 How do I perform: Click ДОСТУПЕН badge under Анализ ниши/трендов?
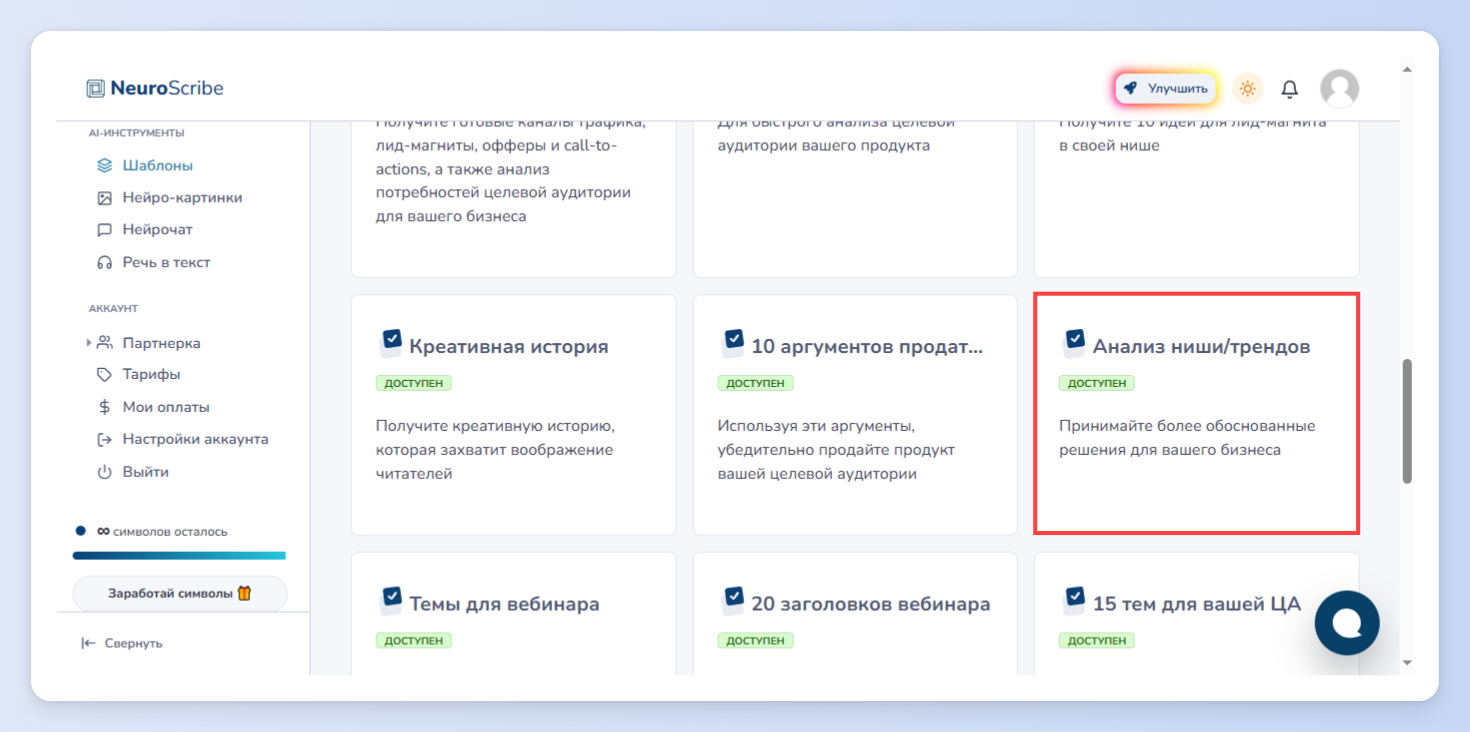(1097, 383)
